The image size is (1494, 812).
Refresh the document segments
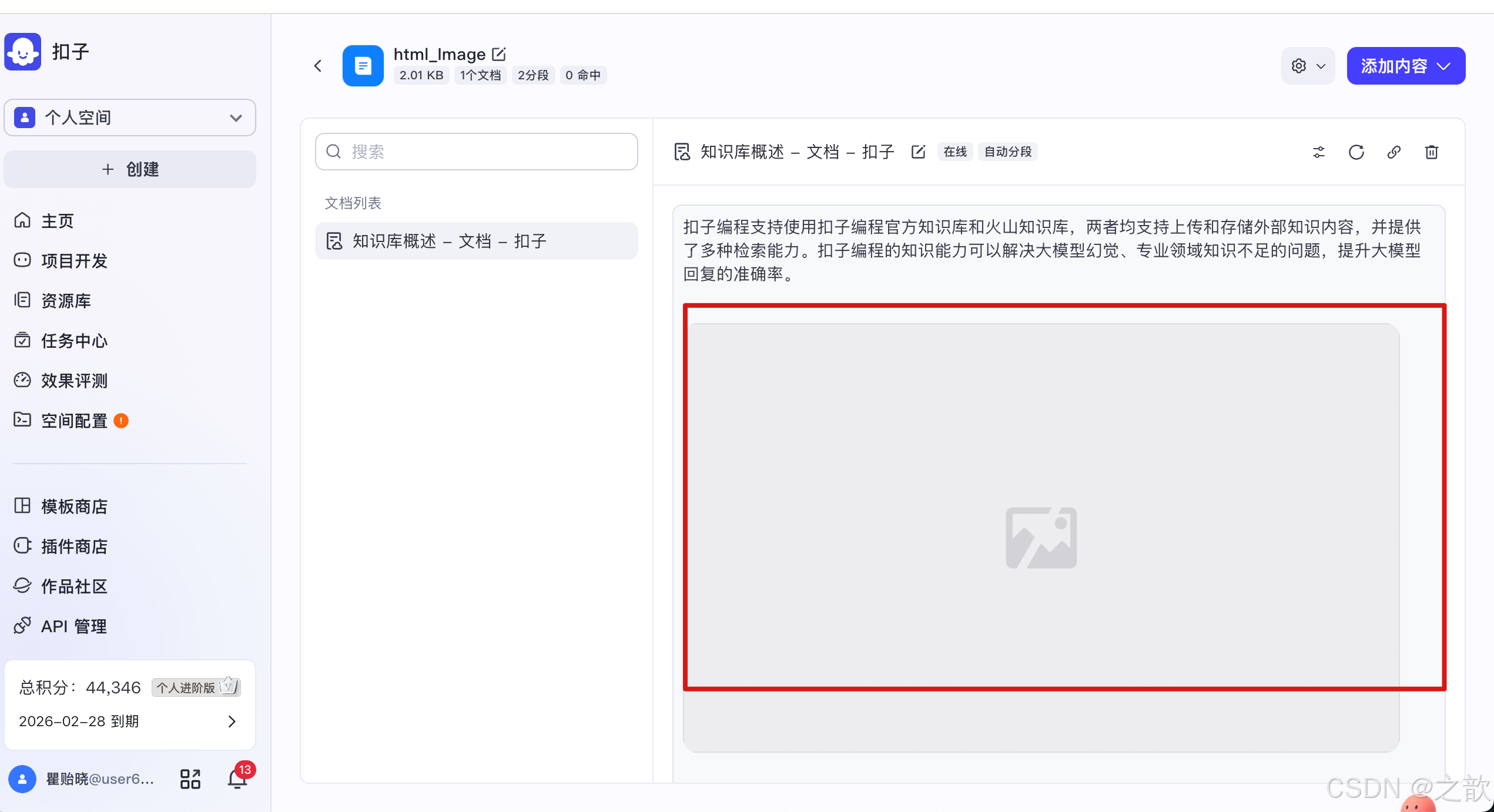coord(1356,152)
